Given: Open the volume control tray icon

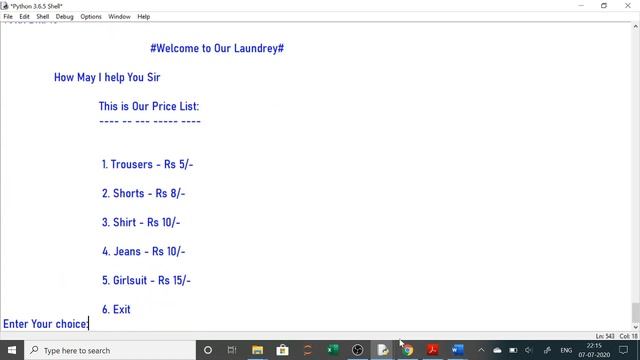Looking at the screenshot, I should 529,350.
